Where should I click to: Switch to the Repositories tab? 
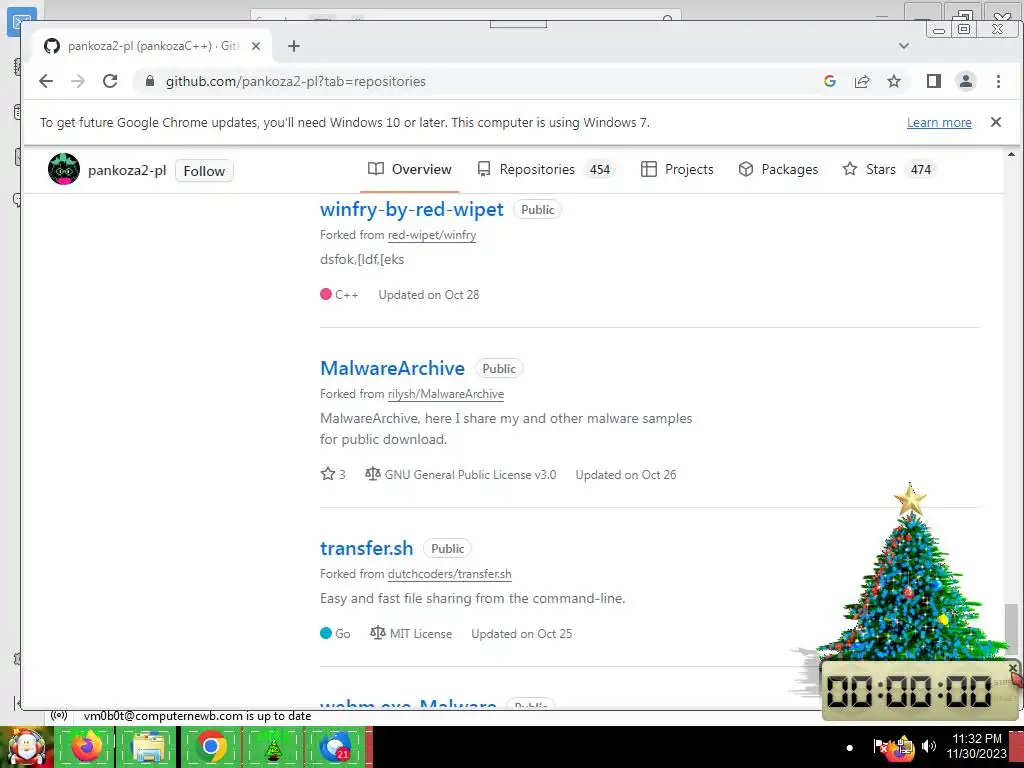pyautogui.click(x=546, y=169)
